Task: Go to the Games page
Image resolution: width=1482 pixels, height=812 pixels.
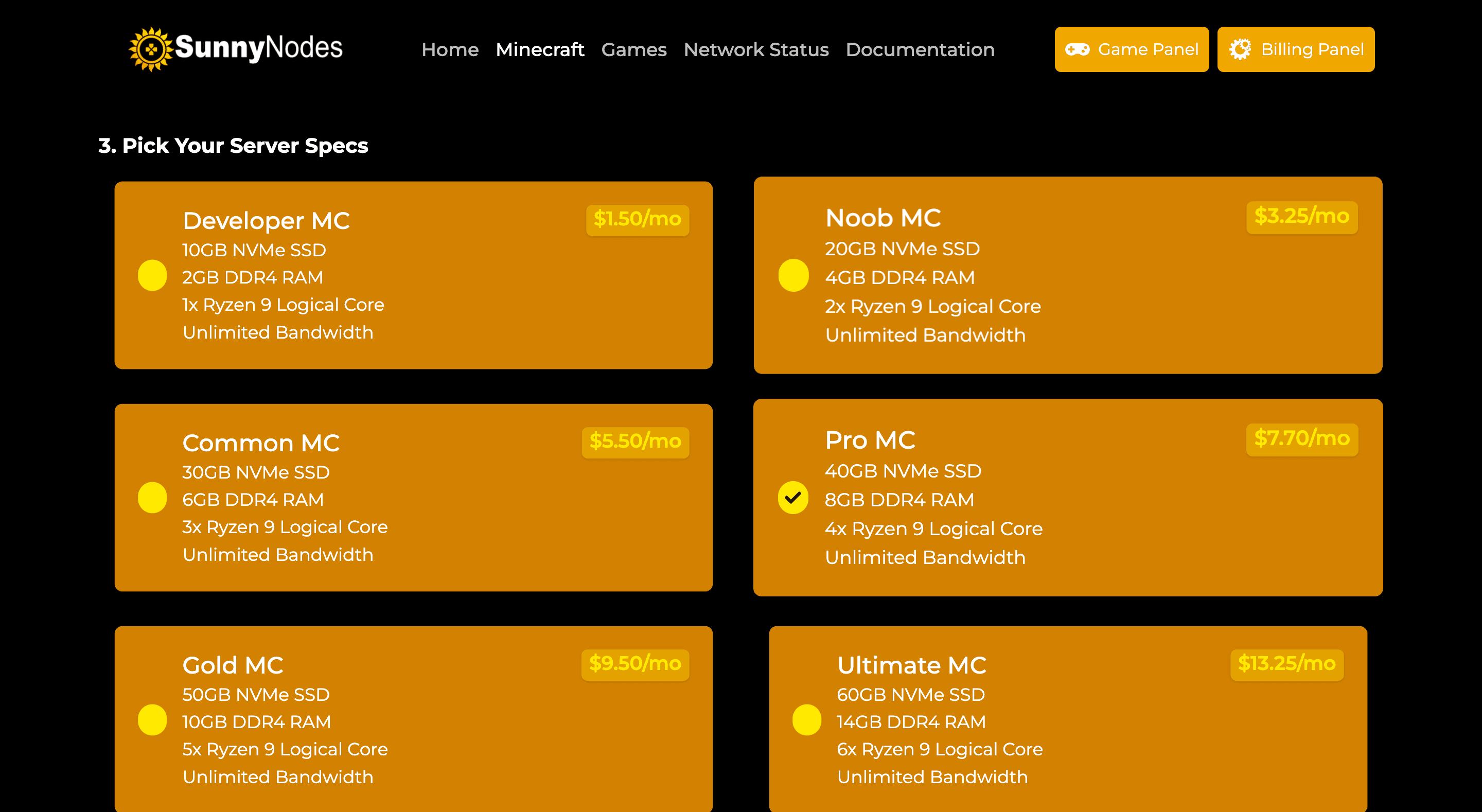Action: [633, 49]
